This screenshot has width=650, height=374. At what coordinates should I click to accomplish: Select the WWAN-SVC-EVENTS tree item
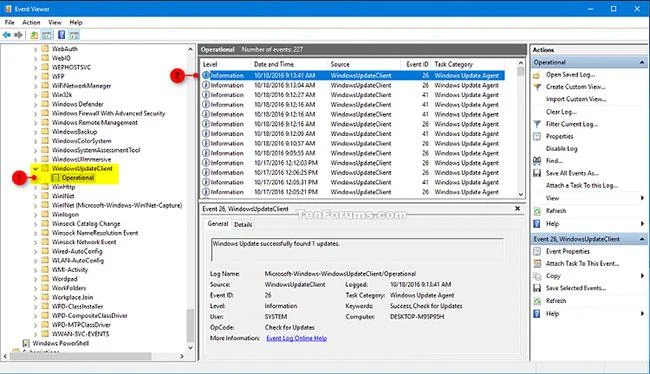point(80,334)
